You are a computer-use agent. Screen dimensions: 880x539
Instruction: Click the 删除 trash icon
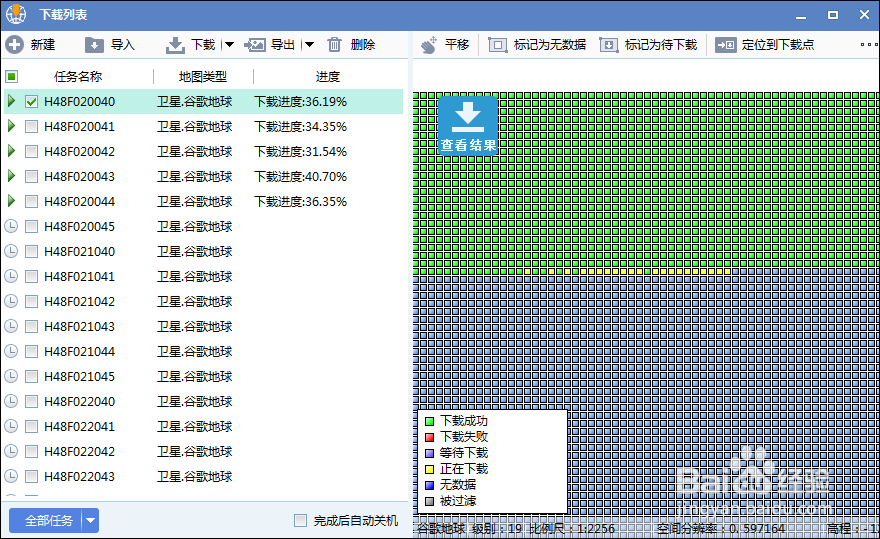point(334,45)
